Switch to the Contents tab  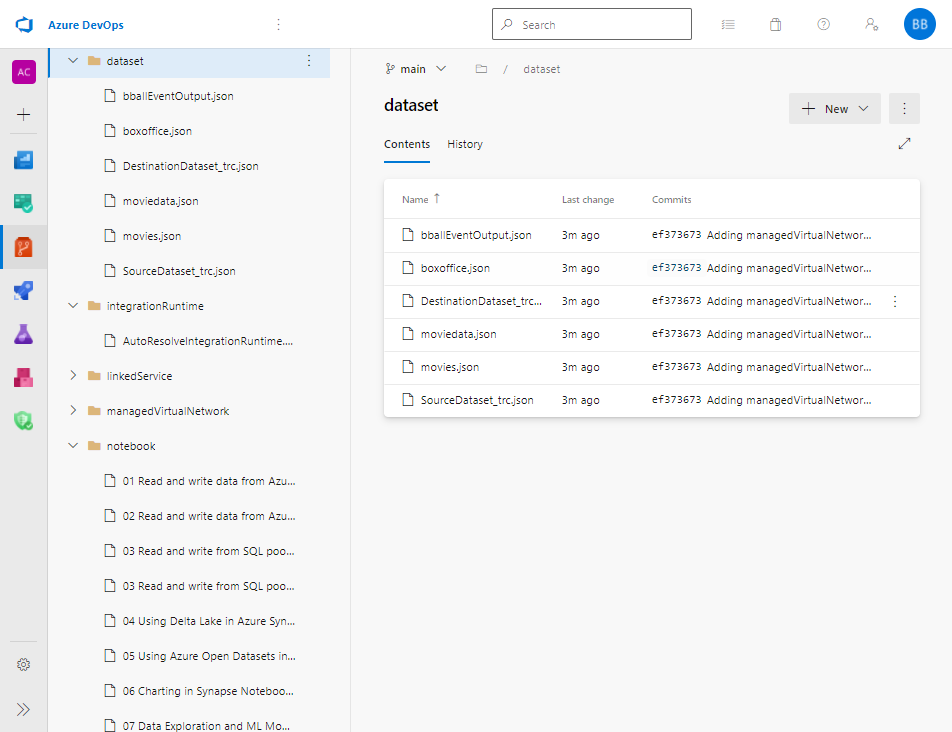click(407, 144)
